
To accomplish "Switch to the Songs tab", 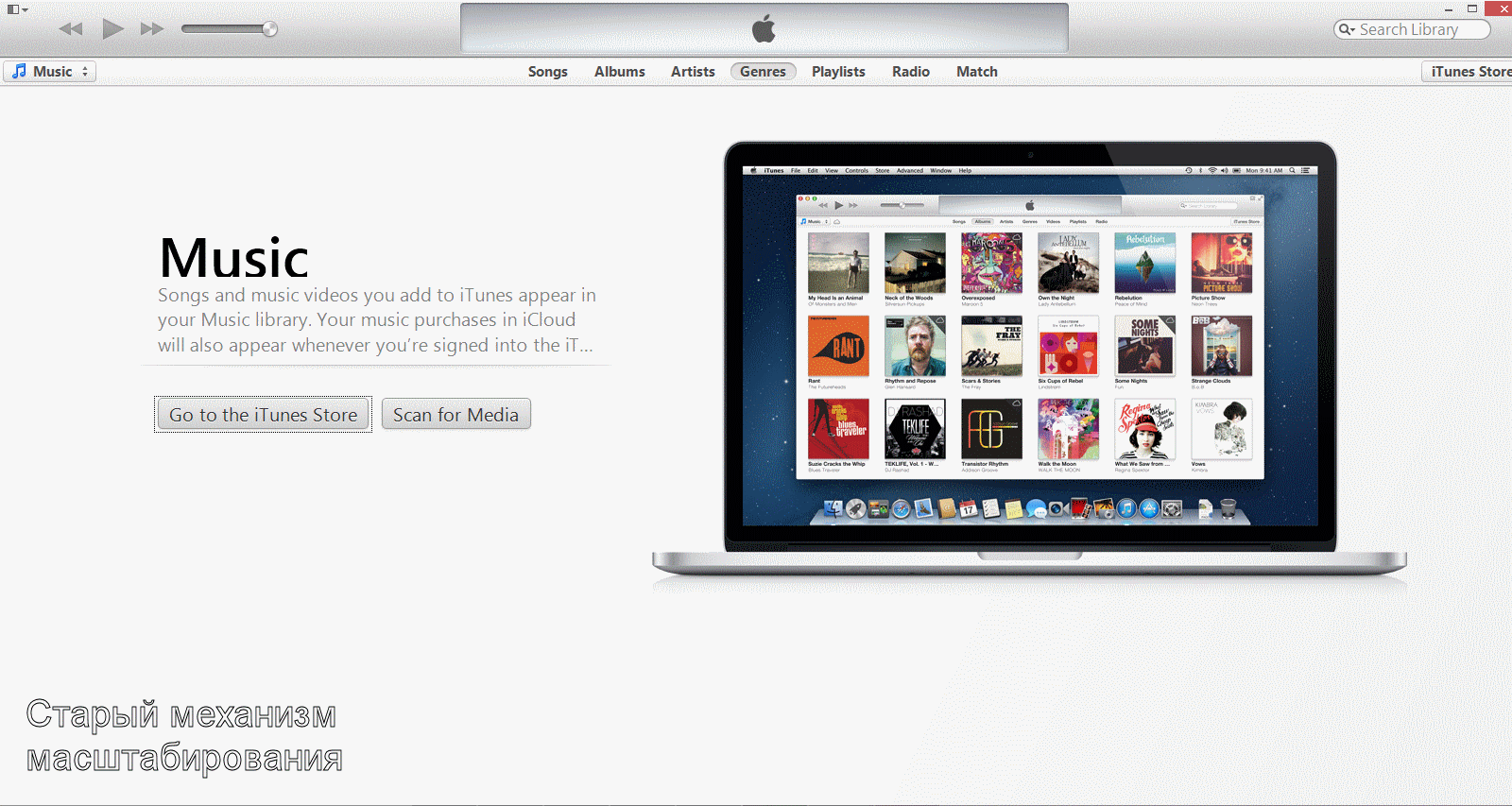I will pos(548,72).
